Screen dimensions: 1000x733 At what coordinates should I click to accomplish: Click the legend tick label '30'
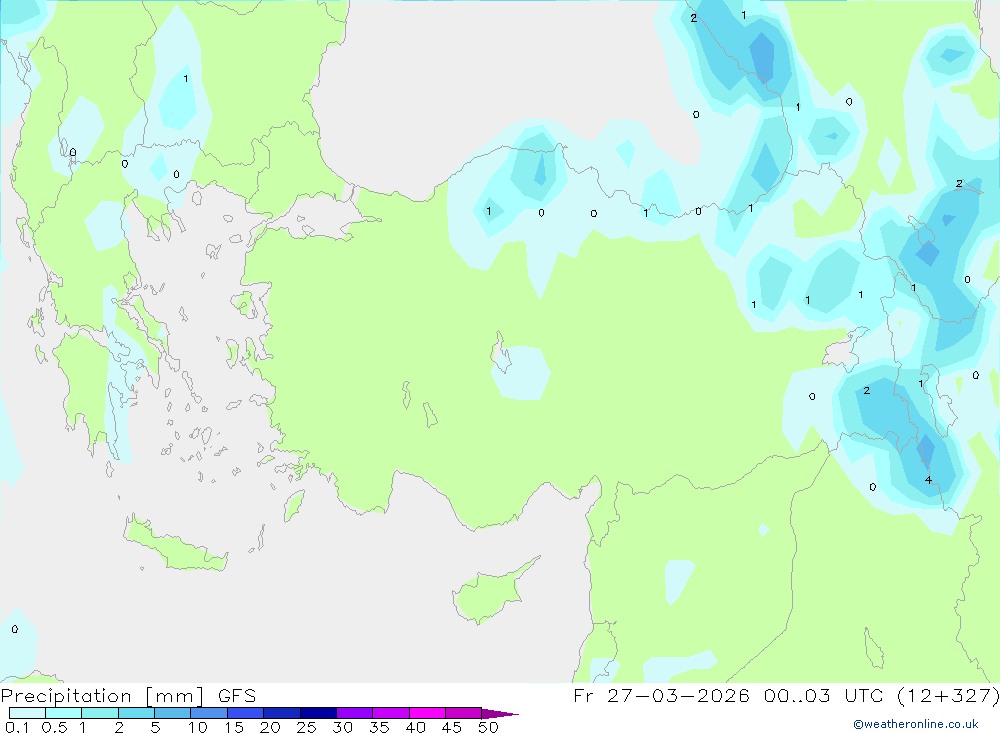(x=342, y=727)
